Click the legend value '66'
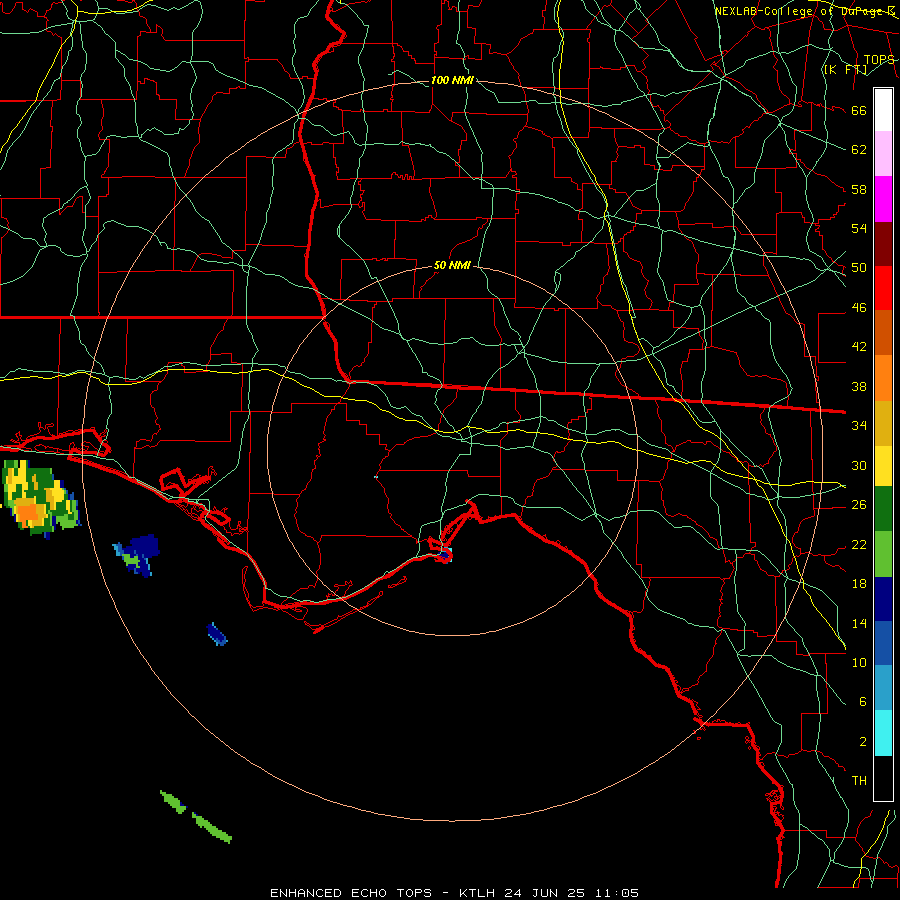The width and height of the screenshot is (900, 900). (859, 110)
